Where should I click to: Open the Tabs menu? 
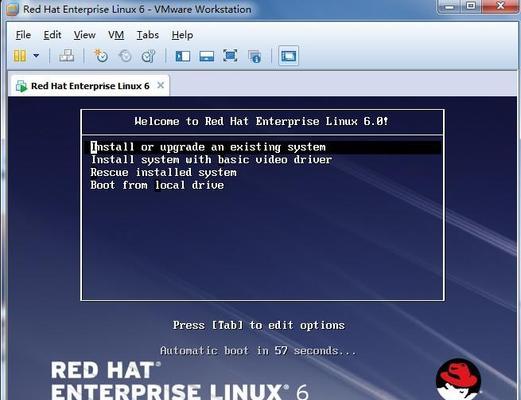pyautogui.click(x=148, y=35)
